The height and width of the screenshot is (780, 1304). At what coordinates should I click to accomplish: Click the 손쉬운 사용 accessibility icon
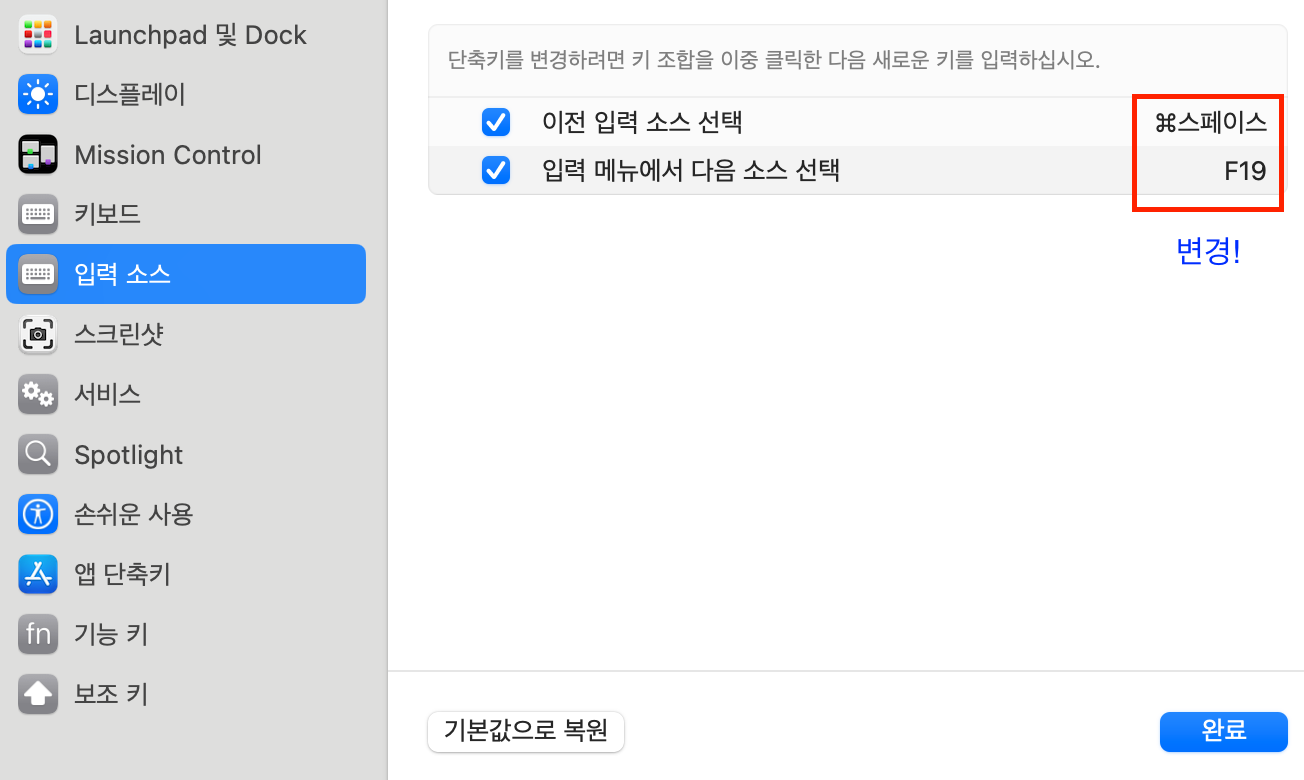[38, 515]
